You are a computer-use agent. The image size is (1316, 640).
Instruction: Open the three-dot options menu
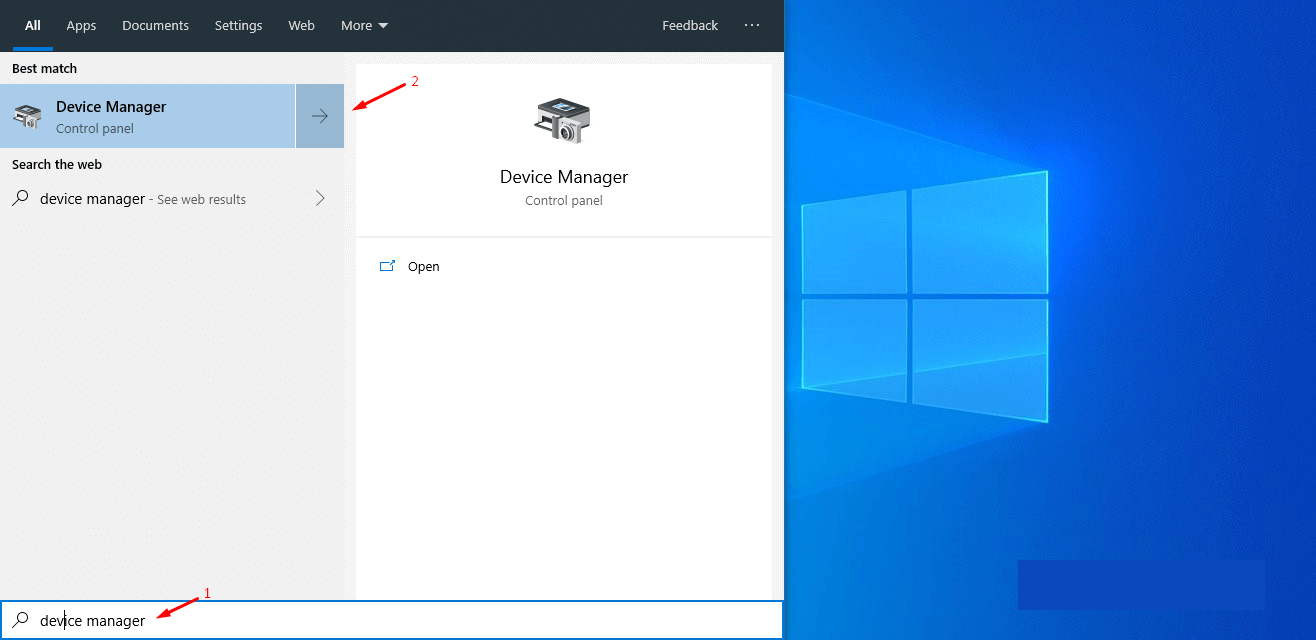(752, 25)
